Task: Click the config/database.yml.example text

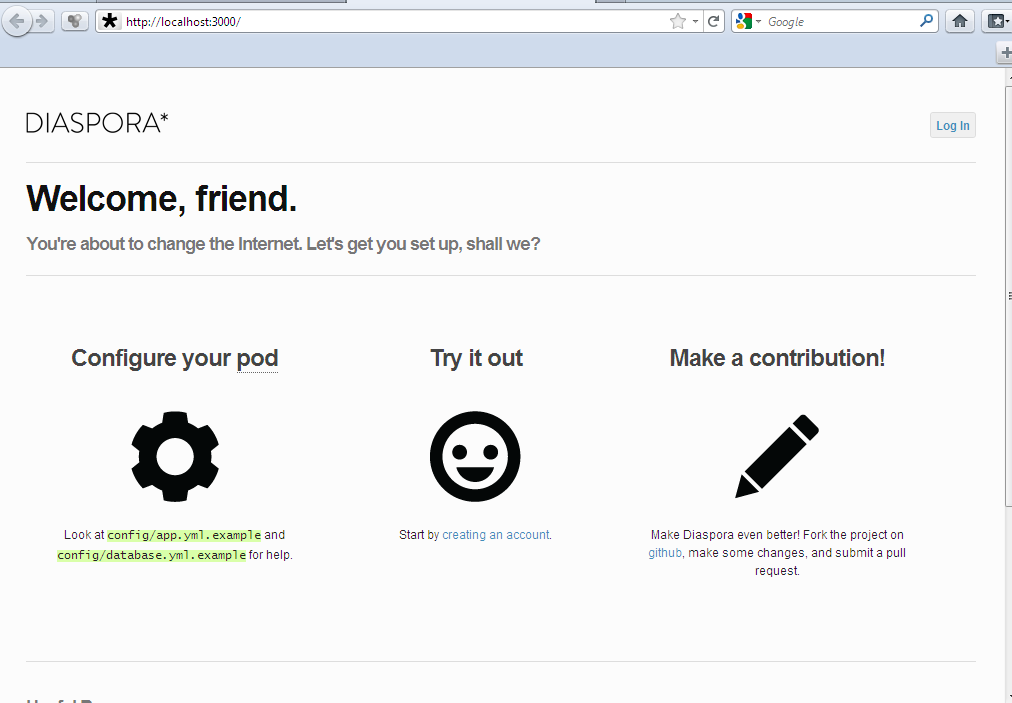Action: (152, 555)
